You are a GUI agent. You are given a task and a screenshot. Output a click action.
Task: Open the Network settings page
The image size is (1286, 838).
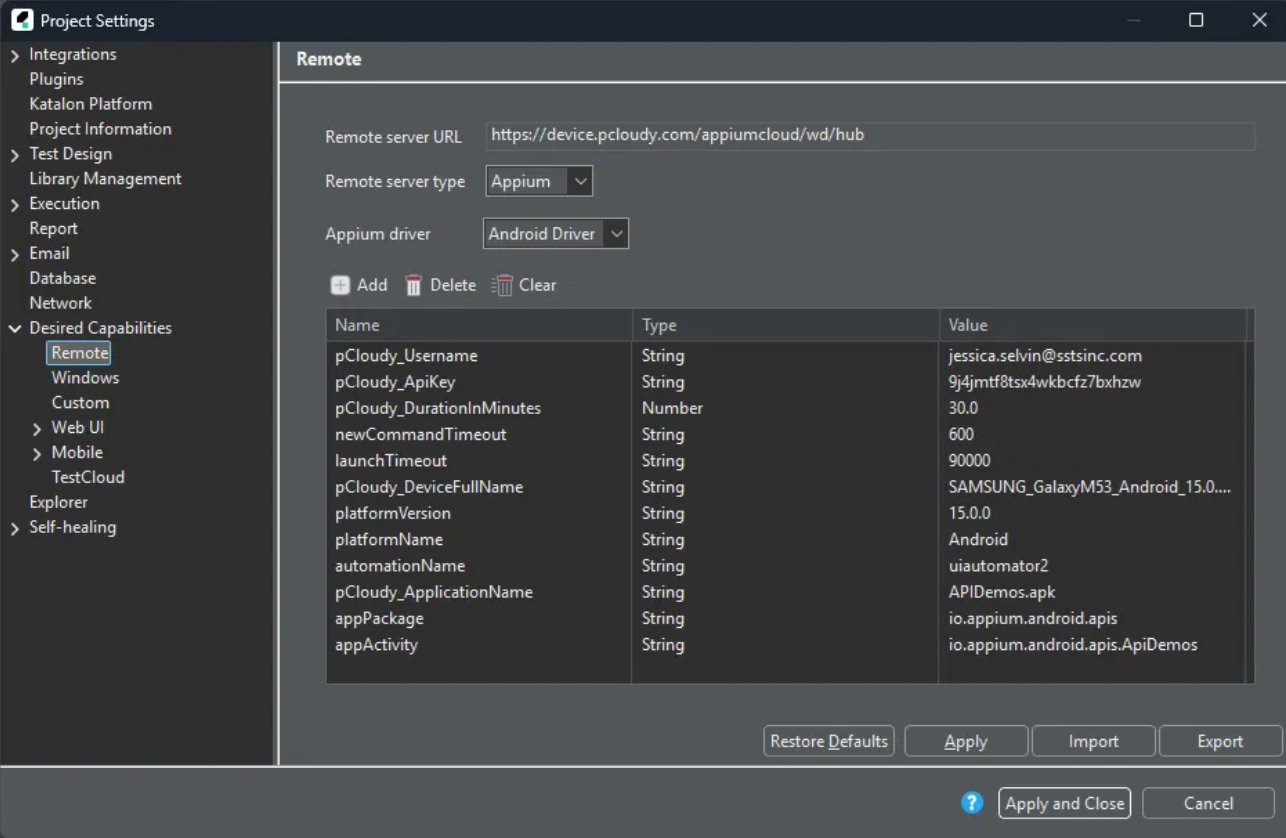click(60, 303)
